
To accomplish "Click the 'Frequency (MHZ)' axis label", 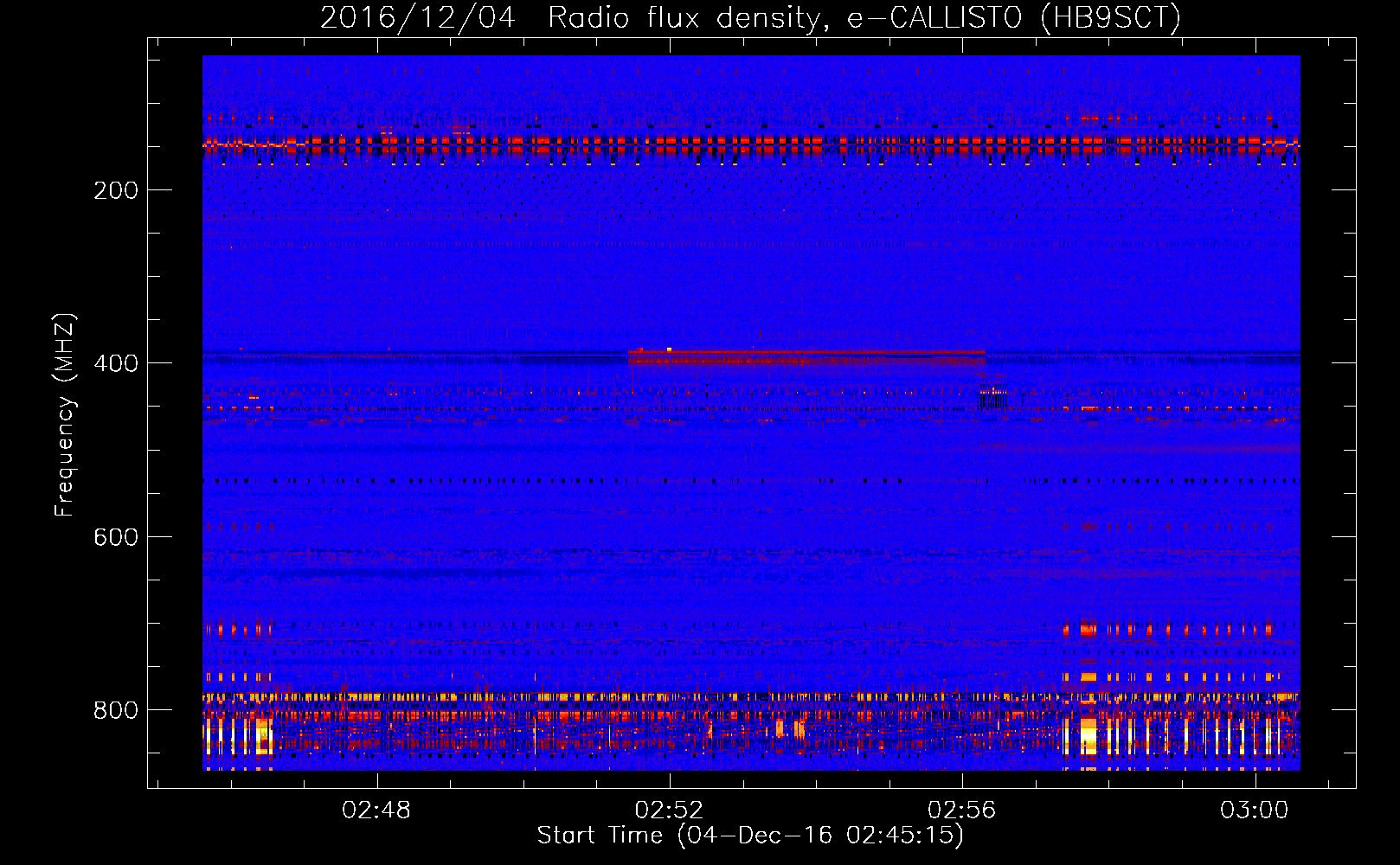I will [65, 415].
